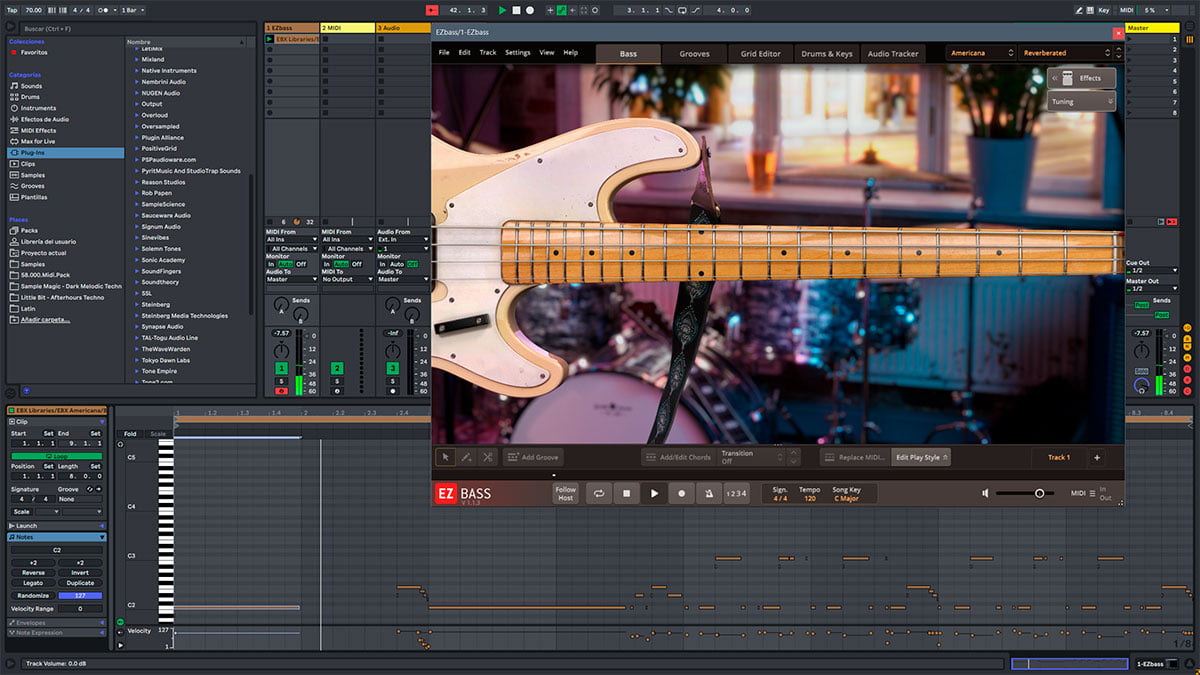The width and height of the screenshot is (1200, 675).
Task: Click the blue 127 velocity value field
Action: coord(80,595)
